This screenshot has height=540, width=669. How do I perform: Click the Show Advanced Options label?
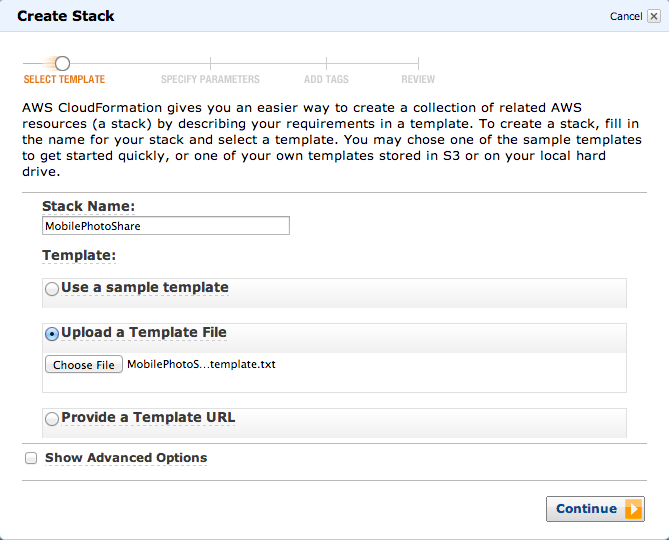(x=126, y=458)
